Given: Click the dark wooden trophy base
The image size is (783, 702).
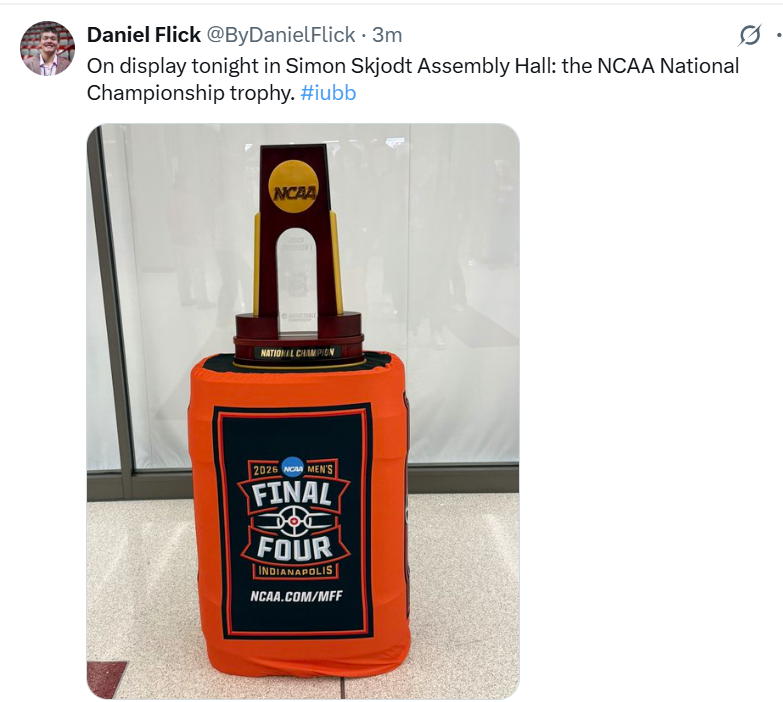Looking at the screenshot, I should pos(298,328).
